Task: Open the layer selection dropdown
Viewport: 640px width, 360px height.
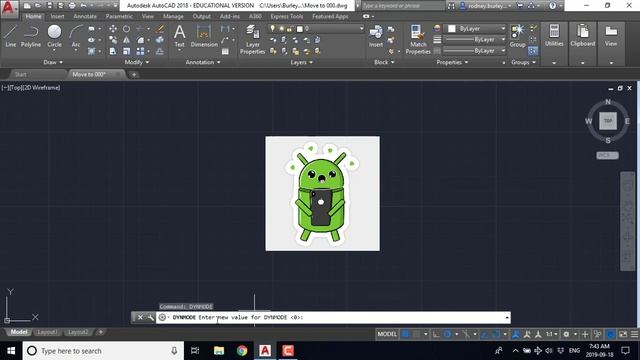Action: pyautogui.click(x=316, y=29)
